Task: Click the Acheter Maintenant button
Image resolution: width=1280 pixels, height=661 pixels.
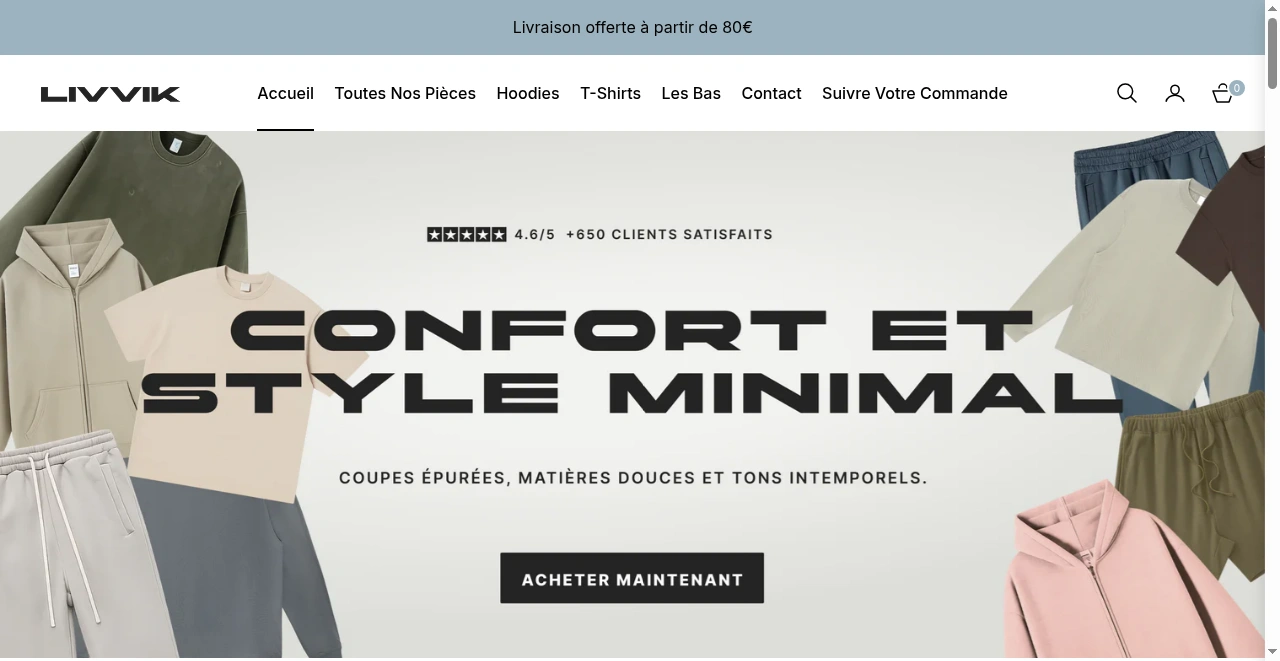Action: [x=632, y=578]
